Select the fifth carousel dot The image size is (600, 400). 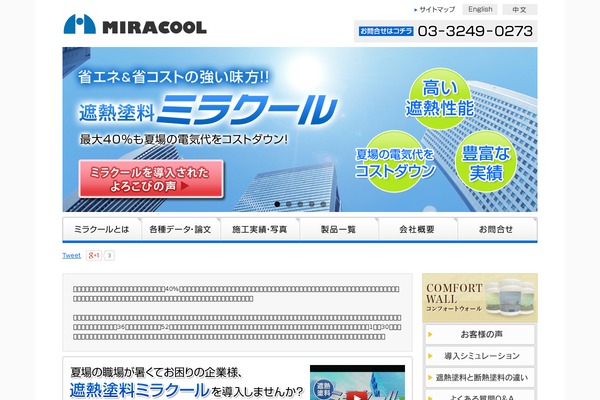point(323,204)
